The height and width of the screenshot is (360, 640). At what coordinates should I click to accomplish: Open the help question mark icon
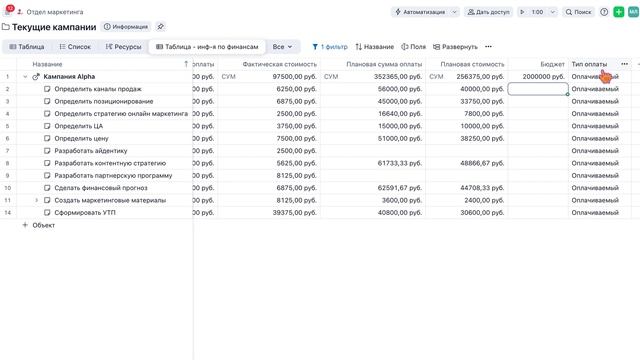click(x=604, y=12)
